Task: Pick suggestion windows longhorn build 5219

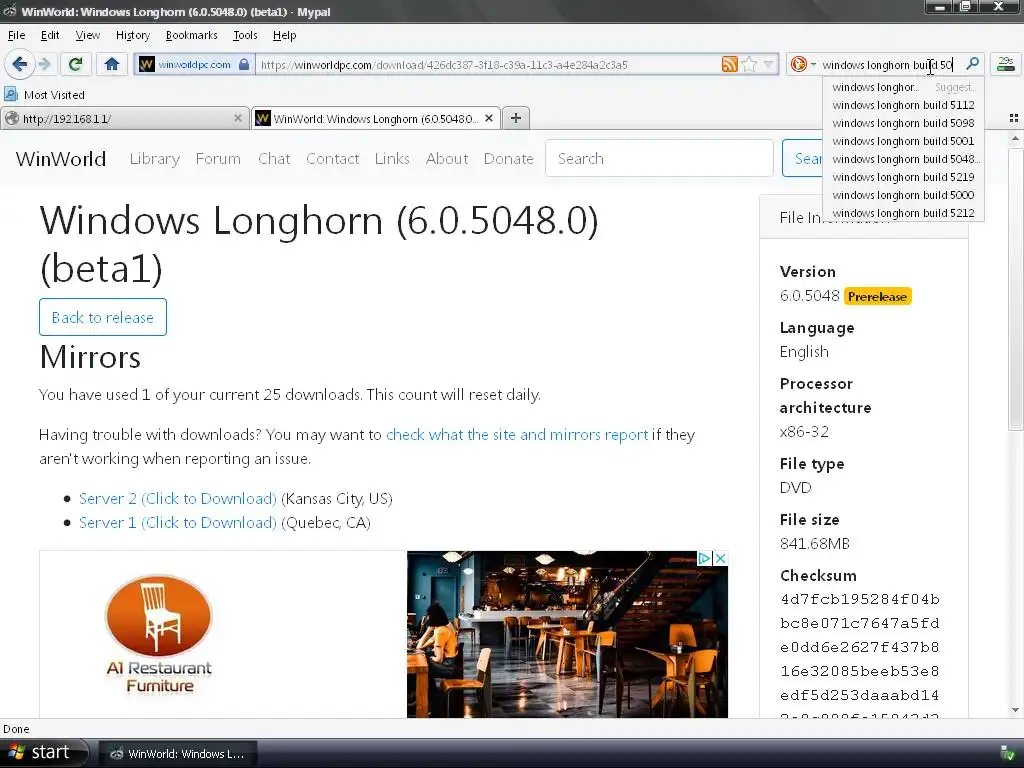Action: pyautogui.click(x=903, y=177)
